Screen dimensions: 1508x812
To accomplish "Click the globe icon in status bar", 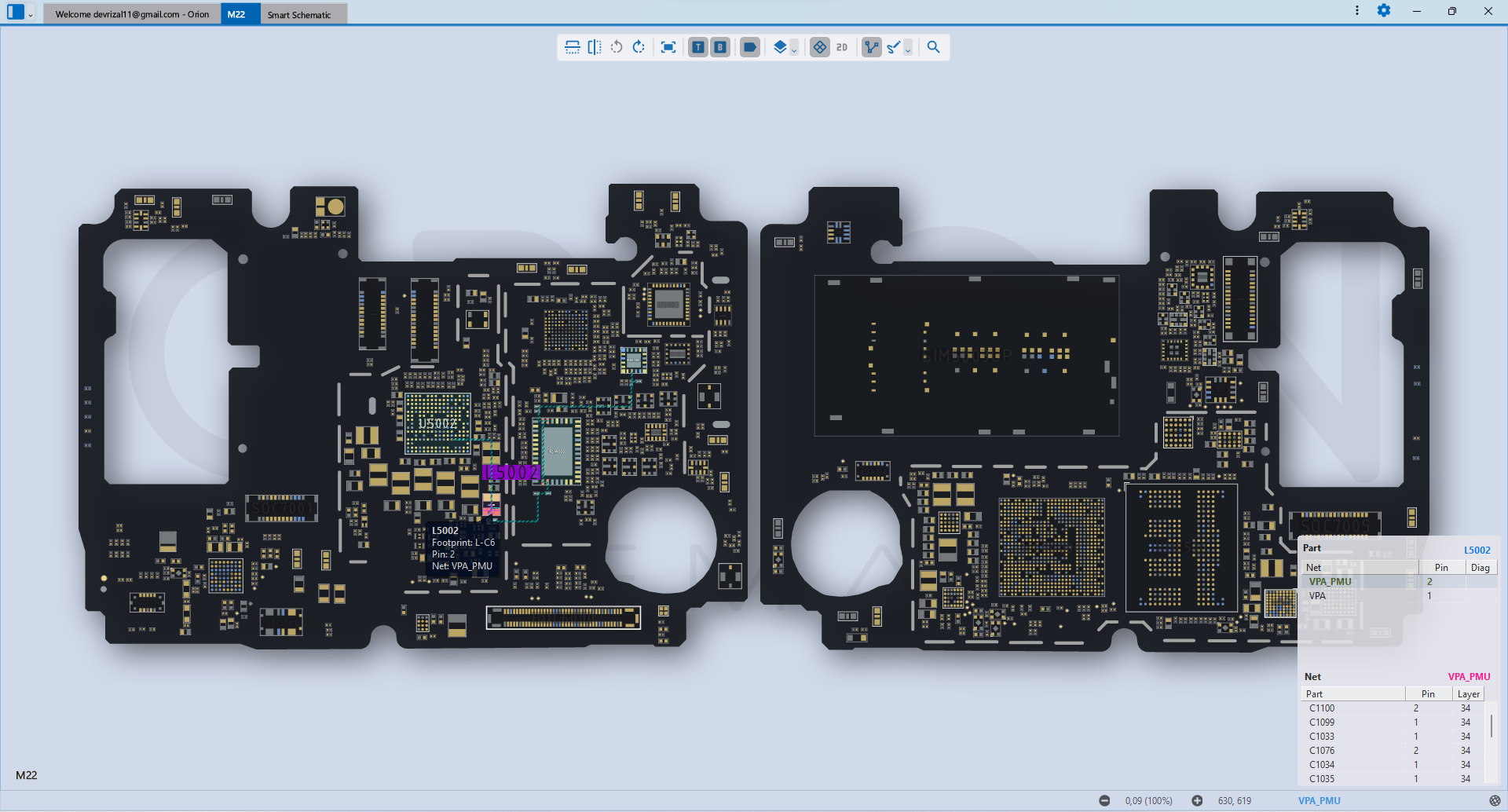I will point(1495,800).
